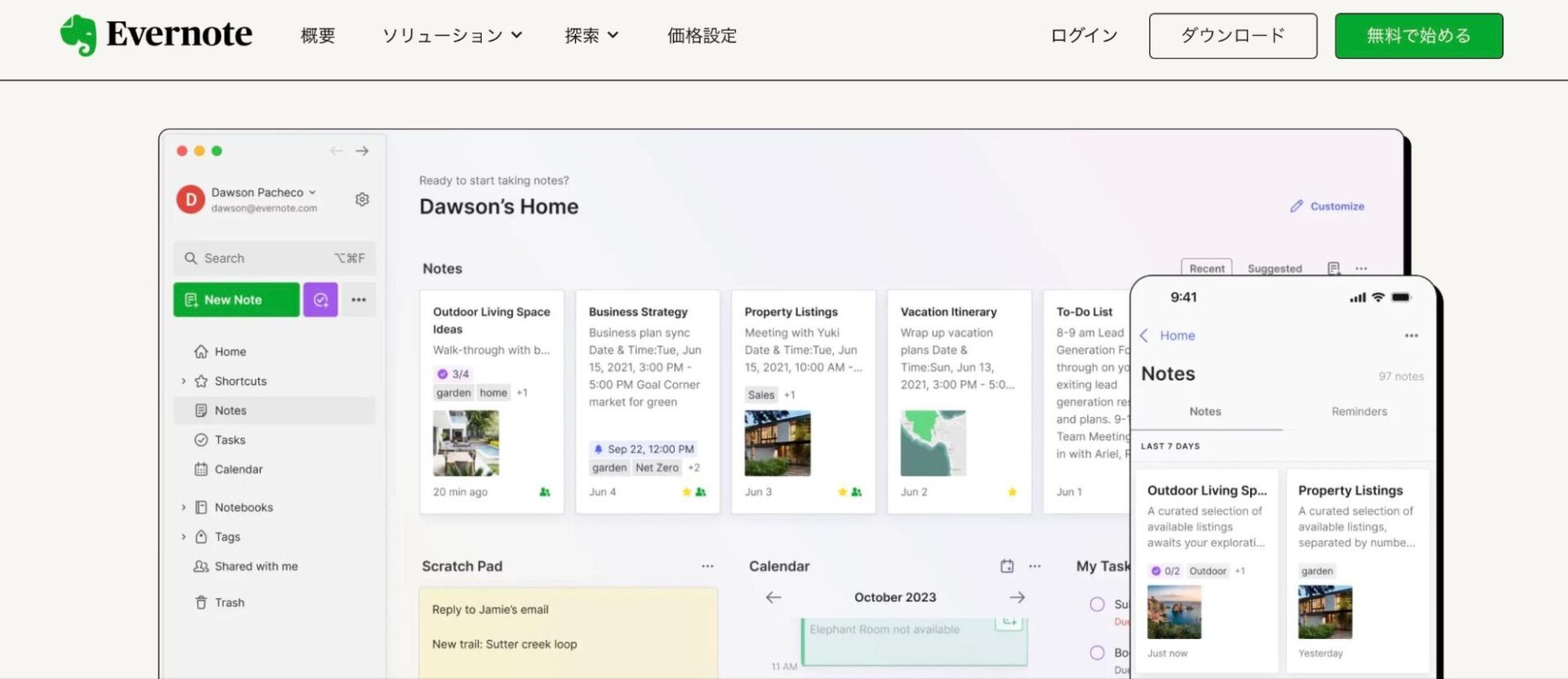This screenshot has height=679, width=1568.
Task: Expand the 探索 dropdown
Action: pyautogui.click(x=591, y=36)
